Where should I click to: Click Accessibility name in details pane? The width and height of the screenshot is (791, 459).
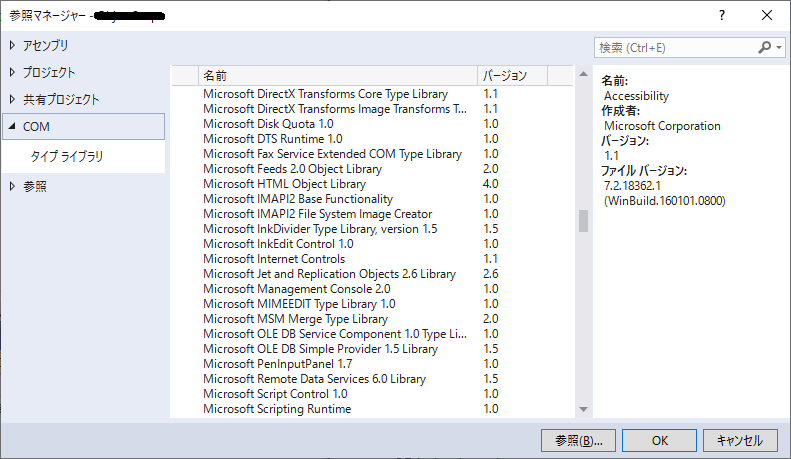tap(636, 96)
